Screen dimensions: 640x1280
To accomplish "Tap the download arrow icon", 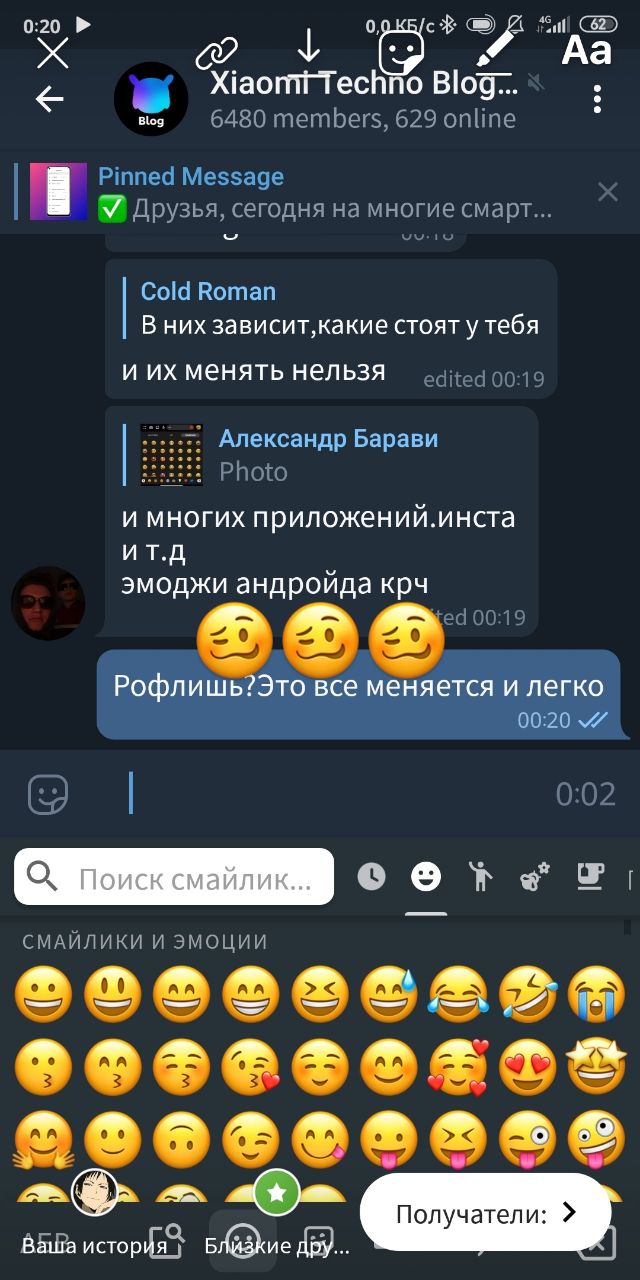I will click(309, 51).
